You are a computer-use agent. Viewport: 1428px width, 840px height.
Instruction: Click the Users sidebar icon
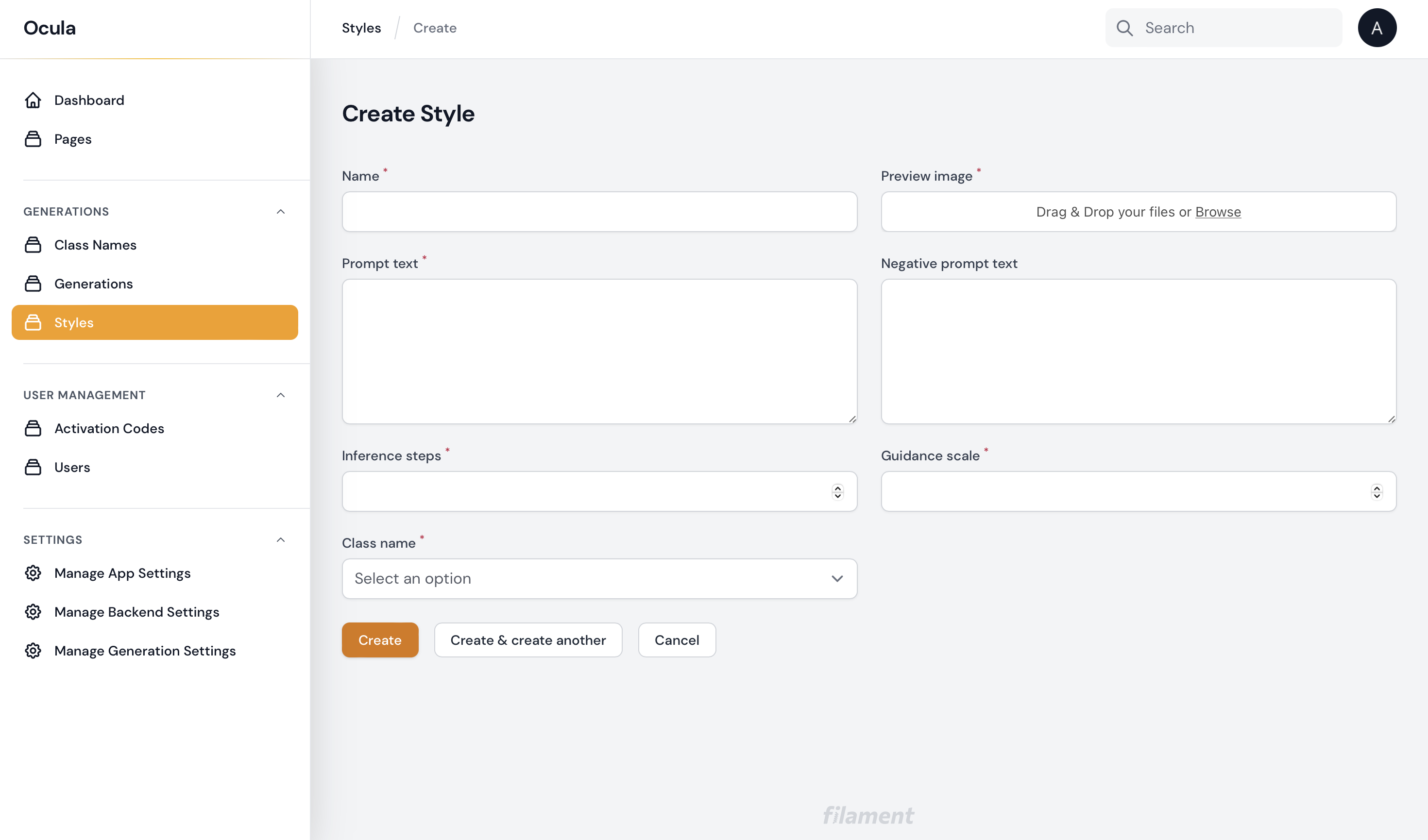coord(33,467)
